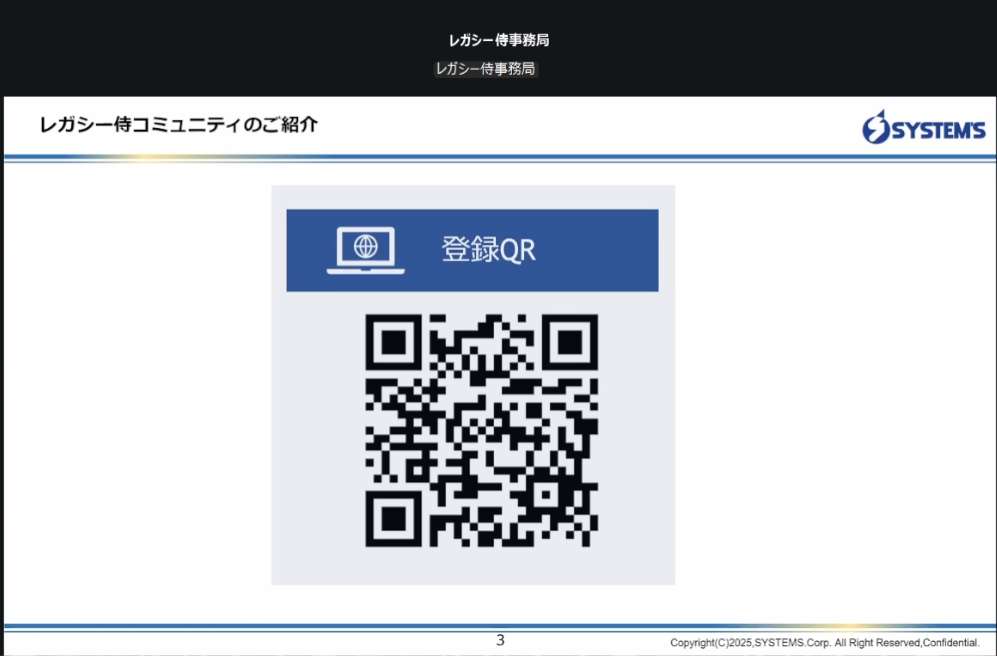Click the blue 登録QR header banner
The height and width of the screenshot is (656, 997).
[473, 248]
